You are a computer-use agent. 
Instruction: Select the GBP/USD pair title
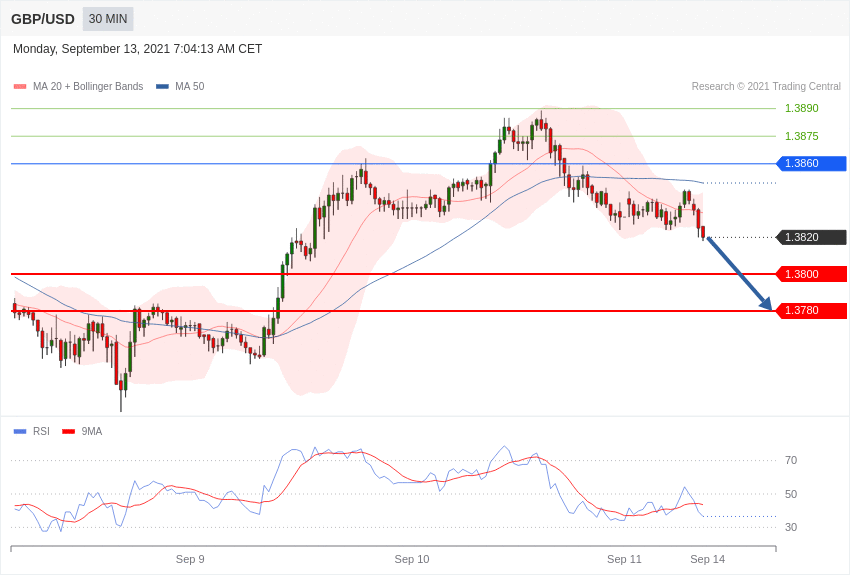[43, 20]
